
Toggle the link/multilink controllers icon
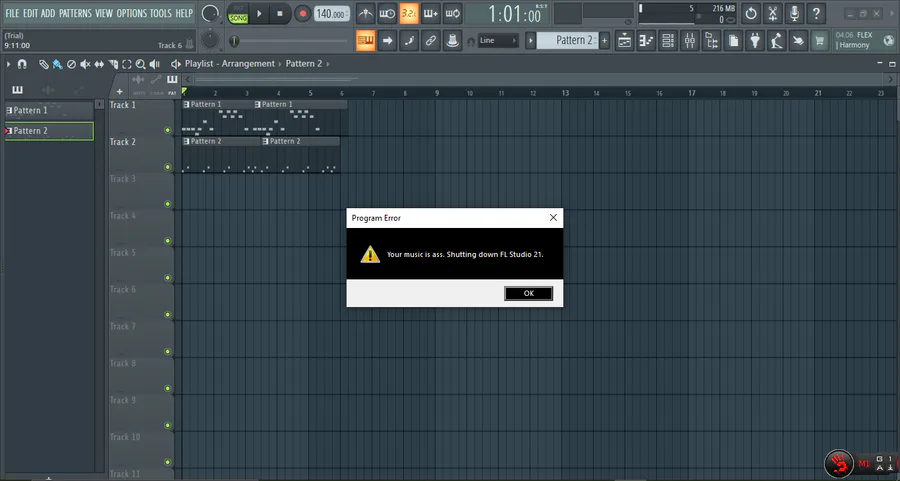(x=430, y=40)
